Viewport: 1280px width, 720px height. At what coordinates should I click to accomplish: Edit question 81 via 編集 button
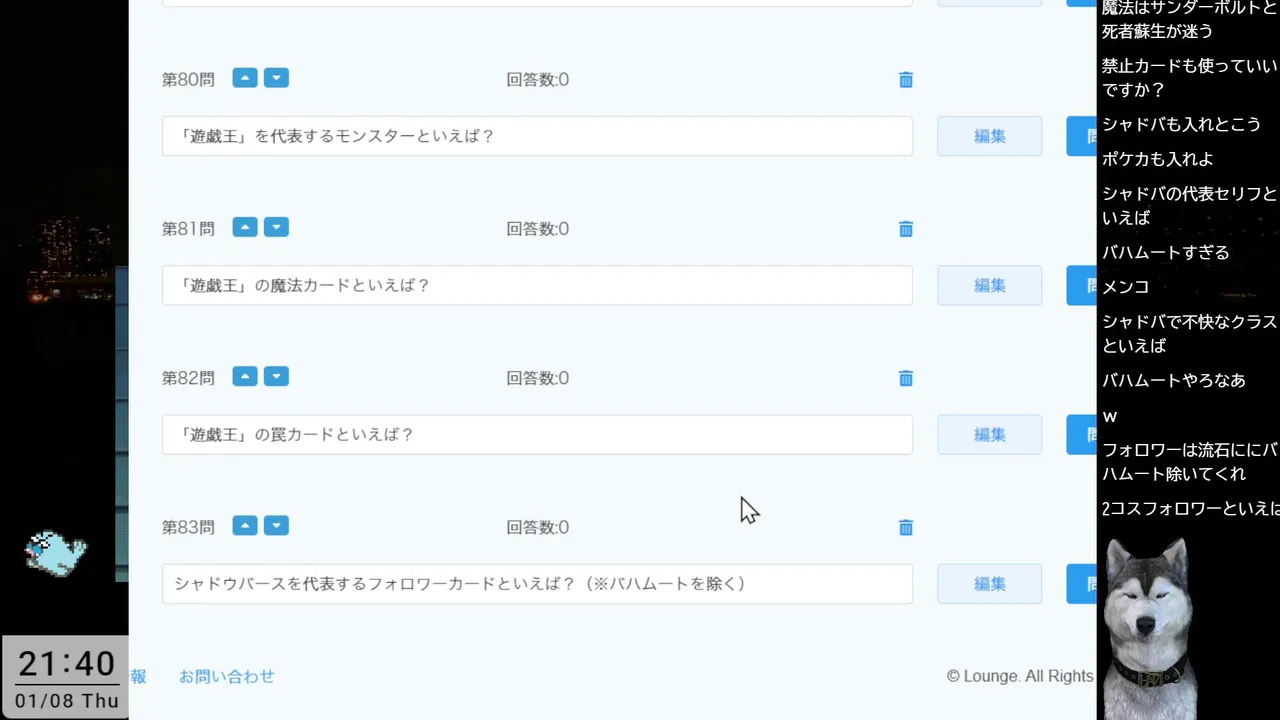coord(989,285)
